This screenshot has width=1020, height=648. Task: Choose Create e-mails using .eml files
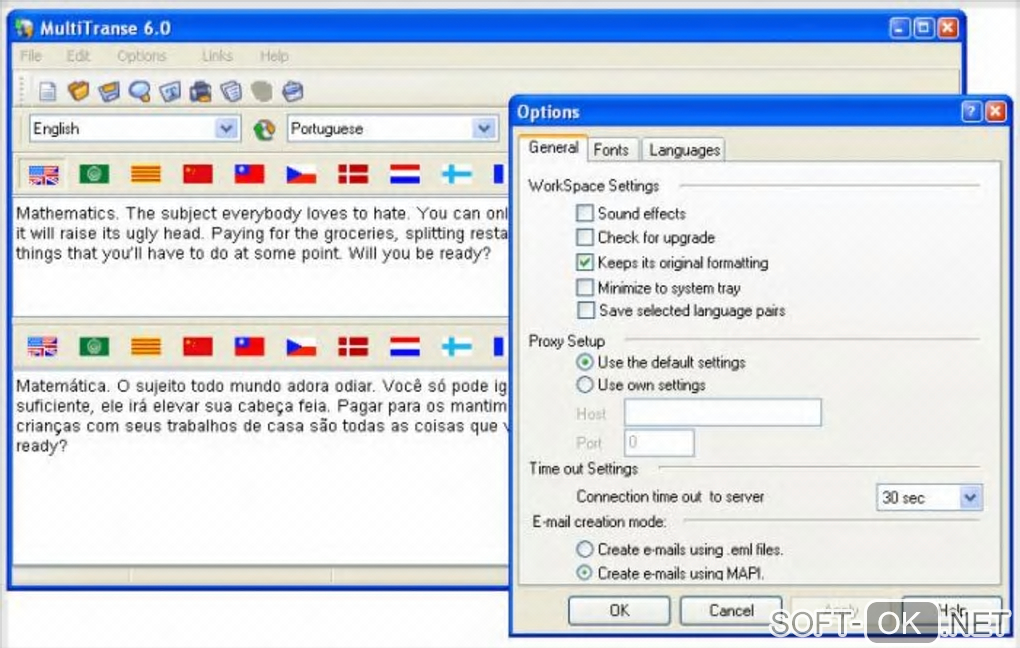coord(585,550)
